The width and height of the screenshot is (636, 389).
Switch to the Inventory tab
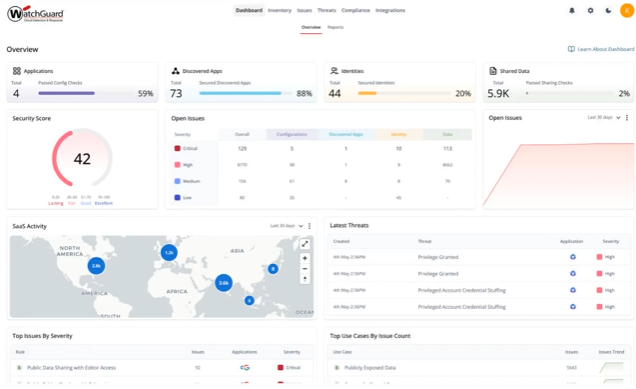tap(279, 10)
